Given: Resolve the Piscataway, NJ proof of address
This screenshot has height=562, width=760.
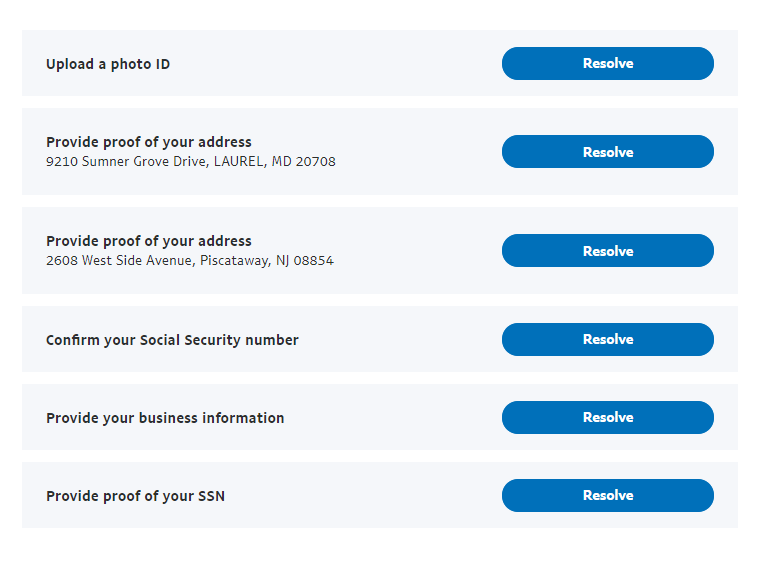Looking at the screenshot, I should coord(607,251).
